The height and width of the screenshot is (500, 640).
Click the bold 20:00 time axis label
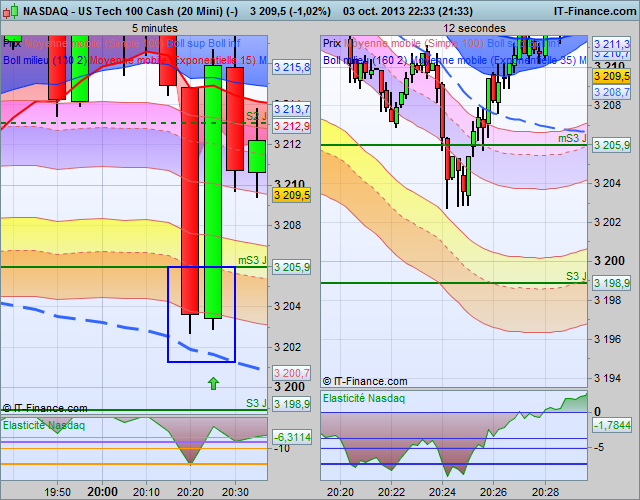coord(102,491)
